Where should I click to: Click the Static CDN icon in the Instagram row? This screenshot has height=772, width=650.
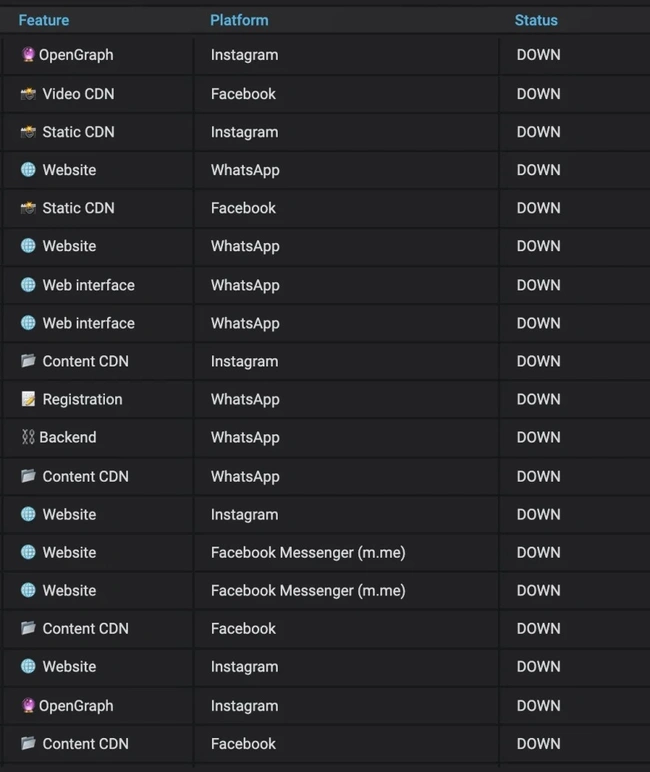tap(28, 132)
